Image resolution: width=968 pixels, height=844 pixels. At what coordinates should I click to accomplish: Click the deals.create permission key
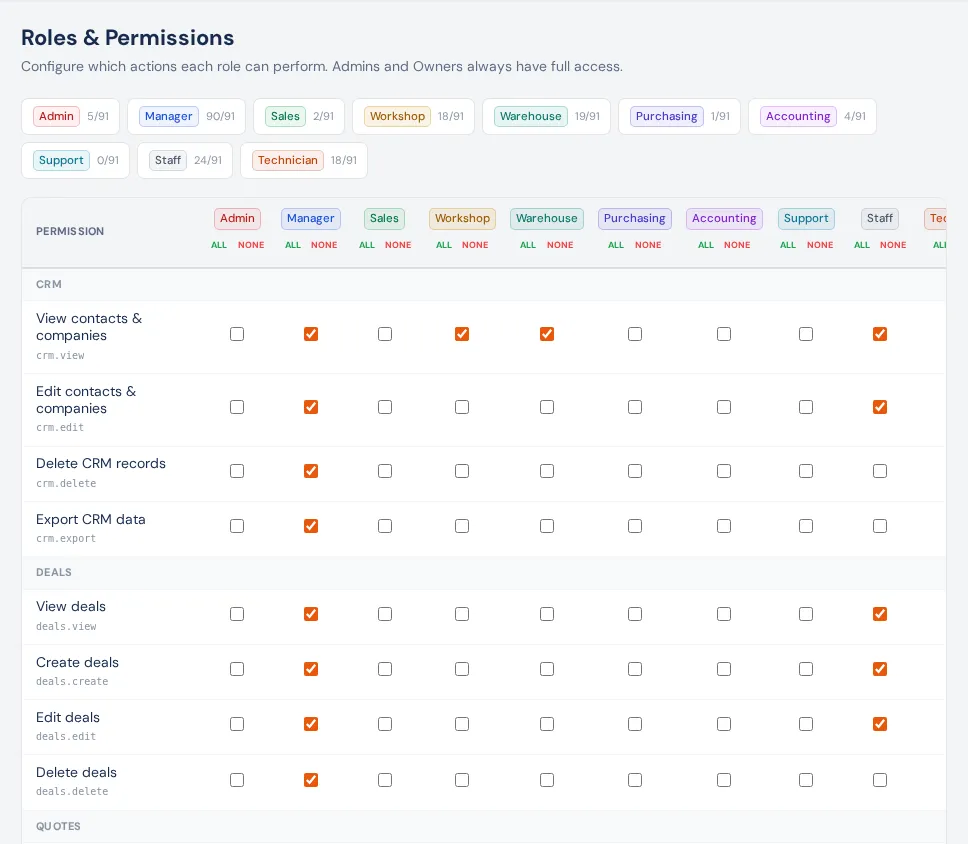(72, 681)
